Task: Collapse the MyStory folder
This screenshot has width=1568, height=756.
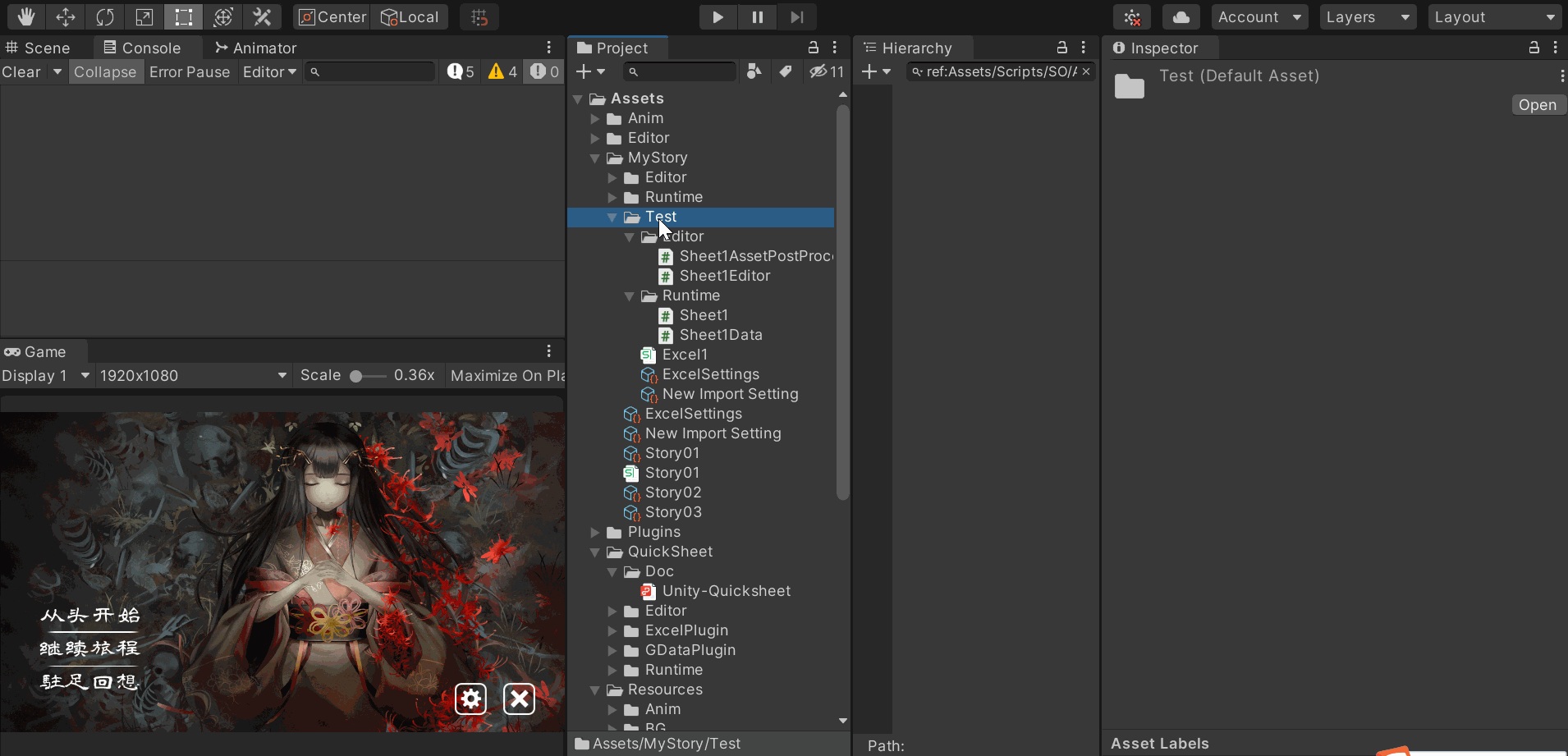Action: [x=595, y=158]
